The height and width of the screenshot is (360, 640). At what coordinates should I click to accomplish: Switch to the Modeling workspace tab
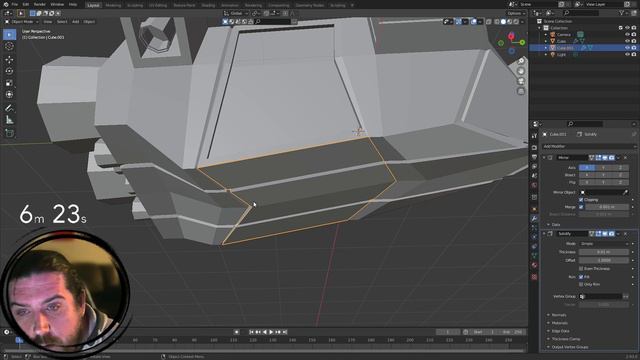[113, 5]
